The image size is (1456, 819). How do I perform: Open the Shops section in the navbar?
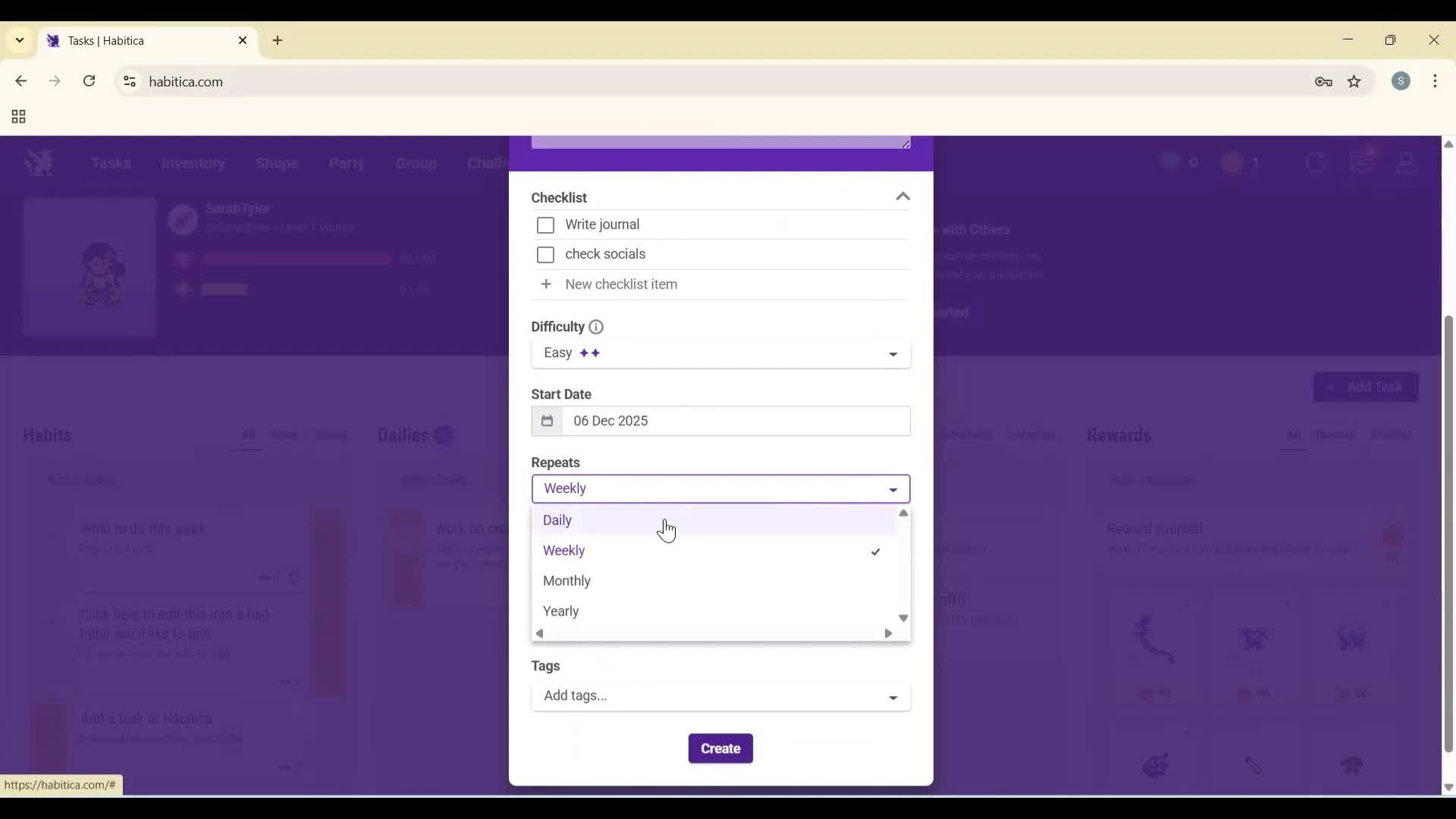coord(278,163)
